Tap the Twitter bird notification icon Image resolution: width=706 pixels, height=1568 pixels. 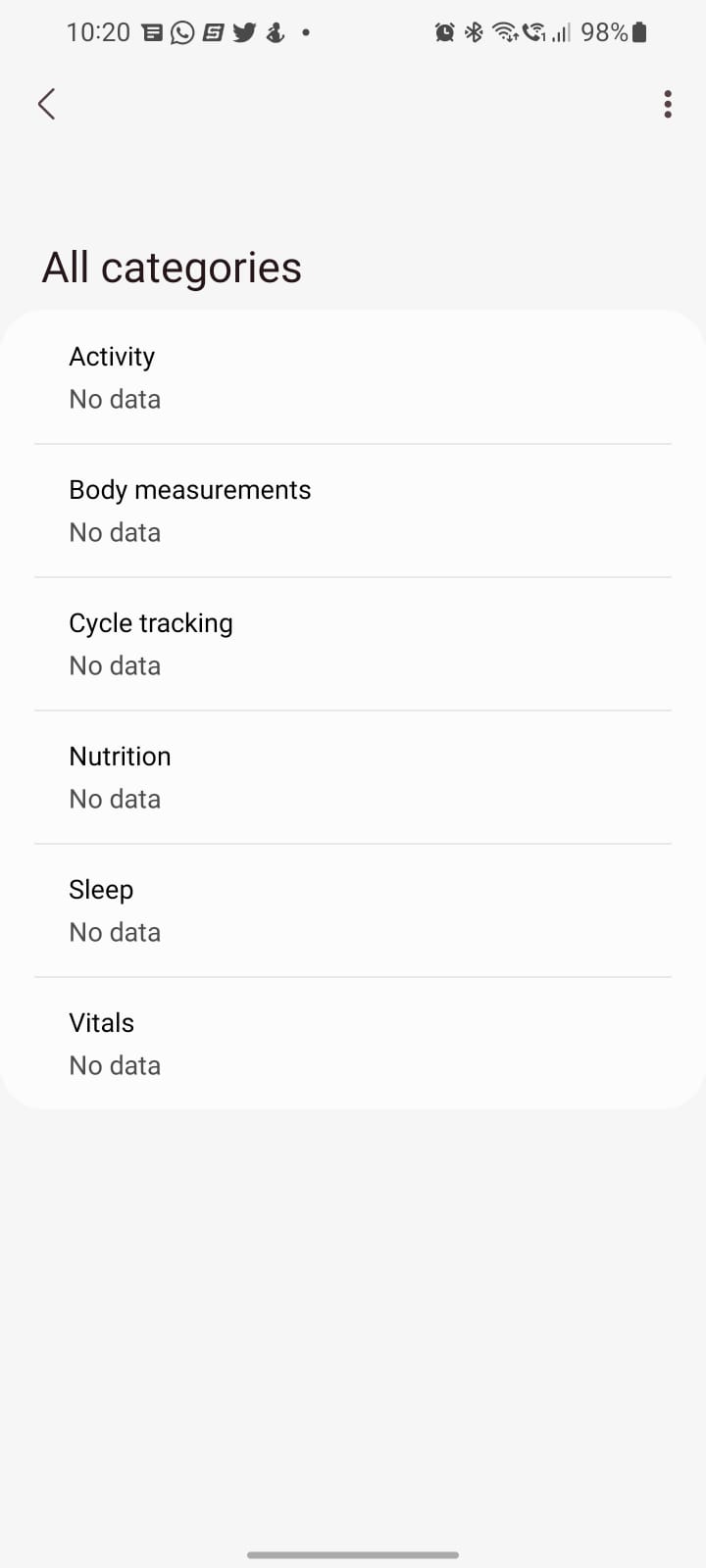coord(244,32)
